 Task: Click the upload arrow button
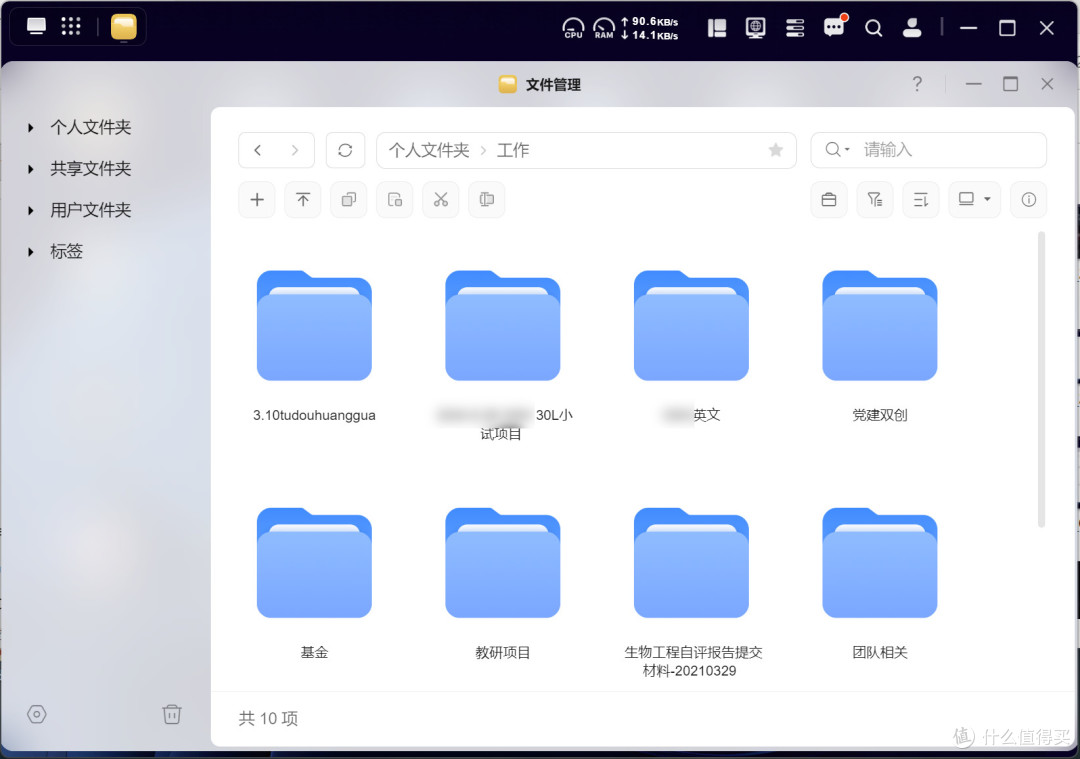[303, 200]
